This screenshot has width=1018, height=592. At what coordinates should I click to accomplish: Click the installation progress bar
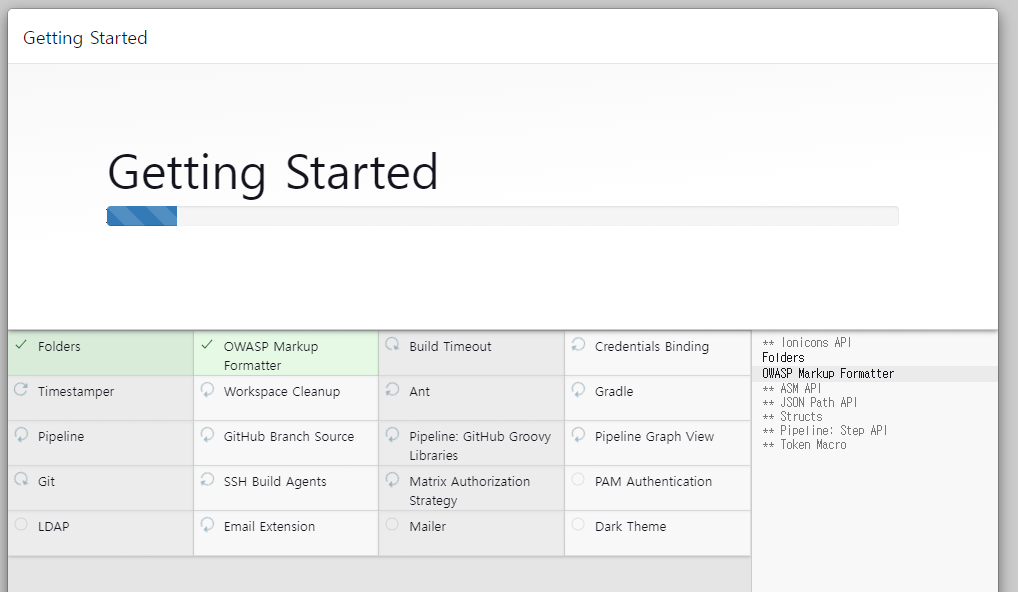503,216
